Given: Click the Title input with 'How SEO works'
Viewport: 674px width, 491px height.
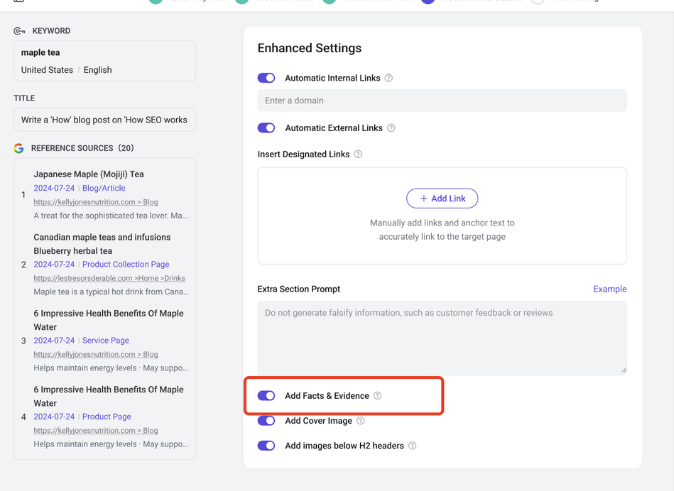Looking at the screenshot, I should coord(104,119).
